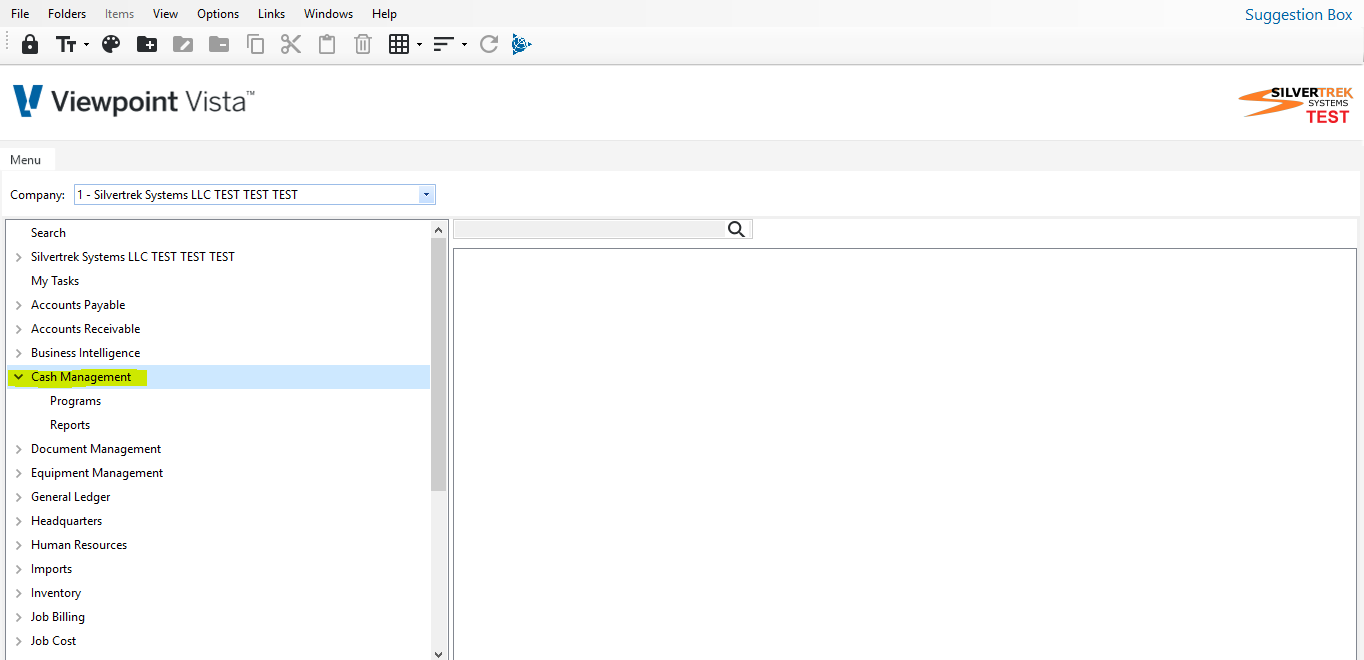Expand the Accounts Receivable node

point(18,329)
